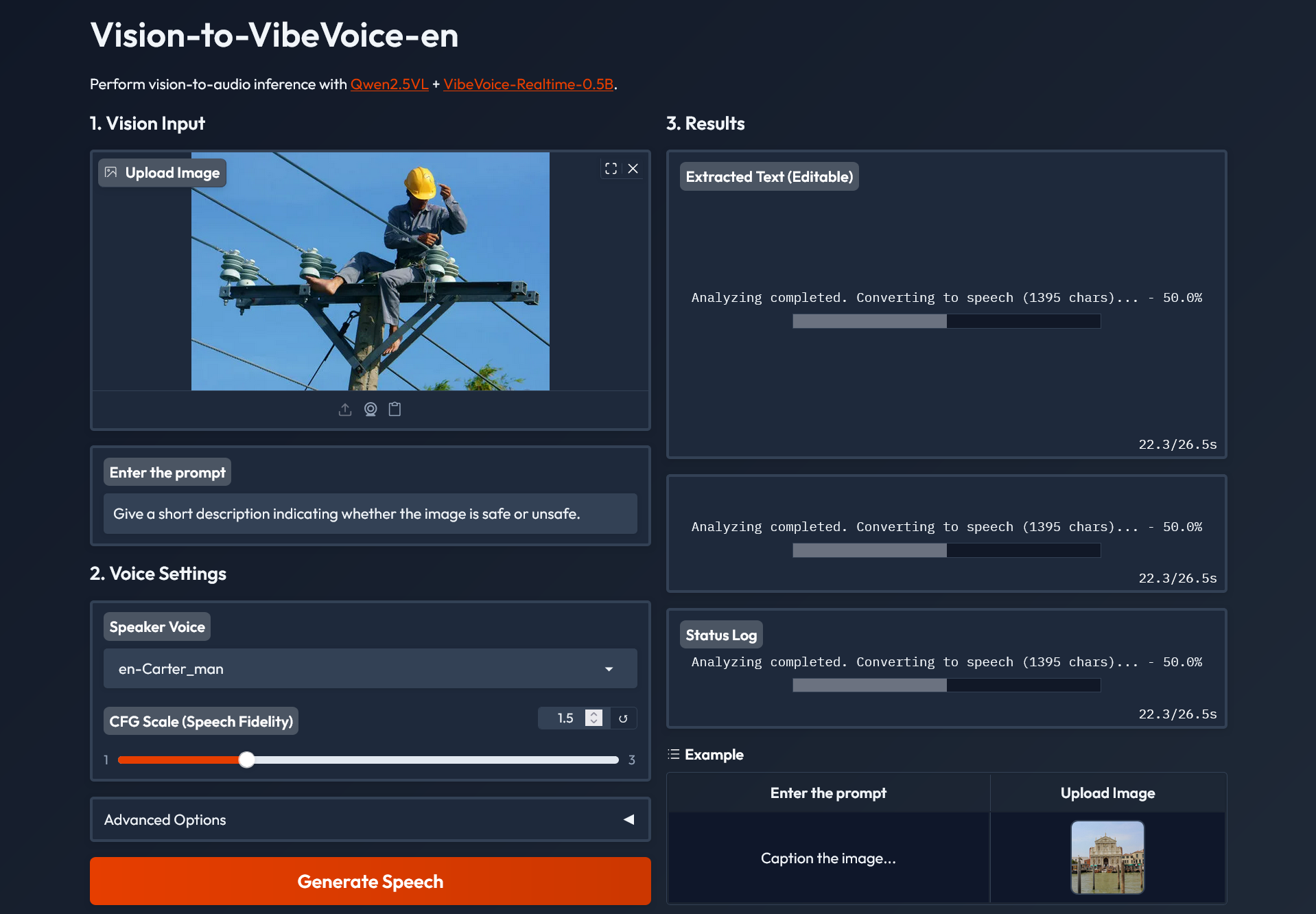Open the Speaker Voice dropdown
The image size is (1316, 914).
point(370,668)
